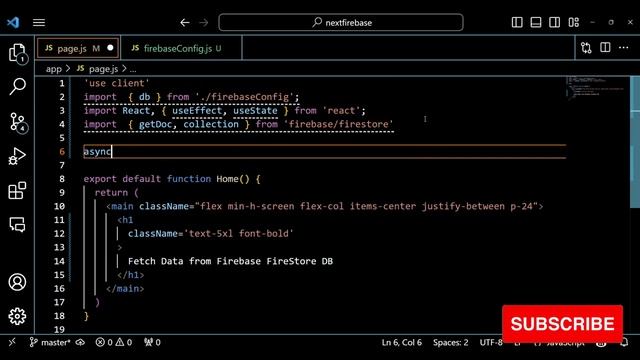Open remote window indicator in status bar
Viewport: 640px width, 360px height.
[12, 342]
